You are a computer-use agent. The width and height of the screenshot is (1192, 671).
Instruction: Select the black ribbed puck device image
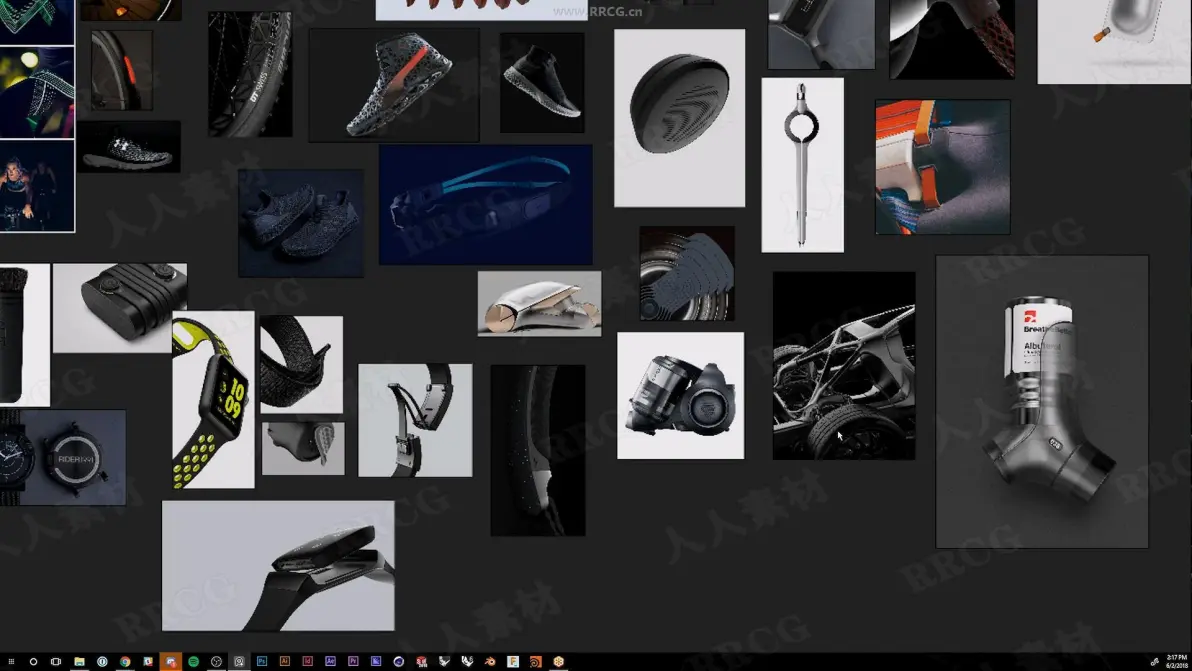[679, 118]
